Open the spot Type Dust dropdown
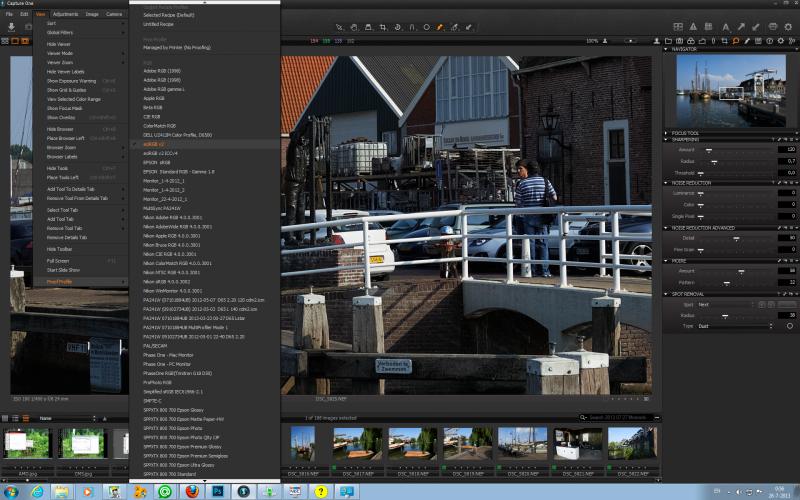Screen dimensions: 800x500 (x=735, y=326)
